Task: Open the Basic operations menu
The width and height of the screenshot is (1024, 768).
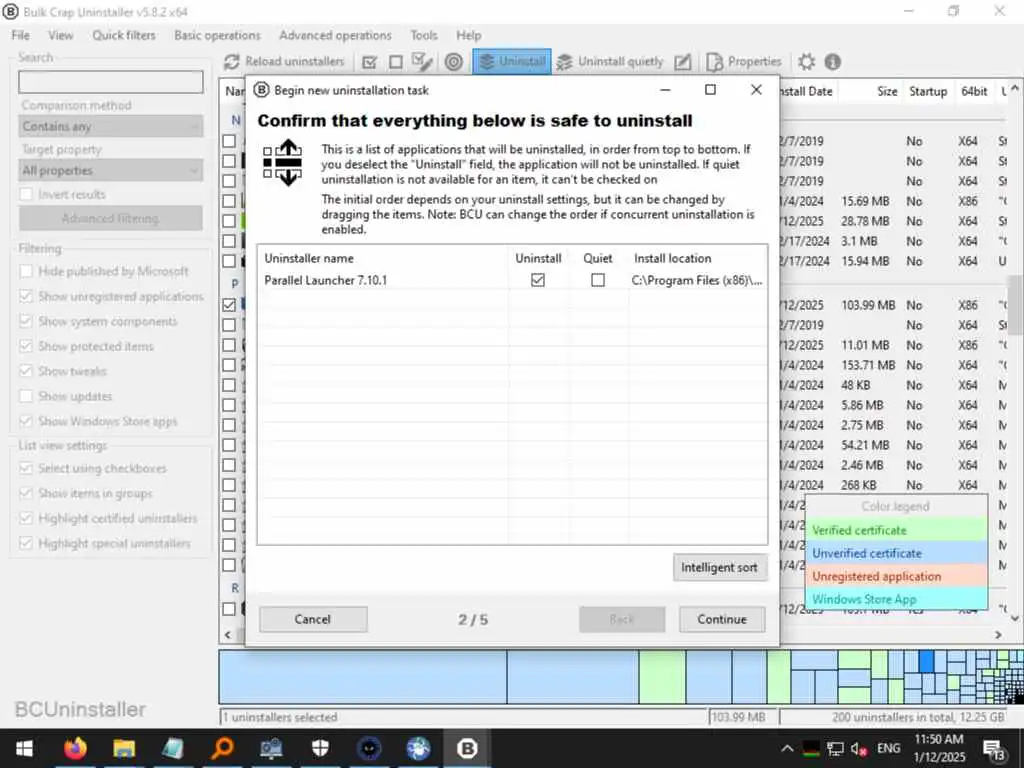Action: 217,35
